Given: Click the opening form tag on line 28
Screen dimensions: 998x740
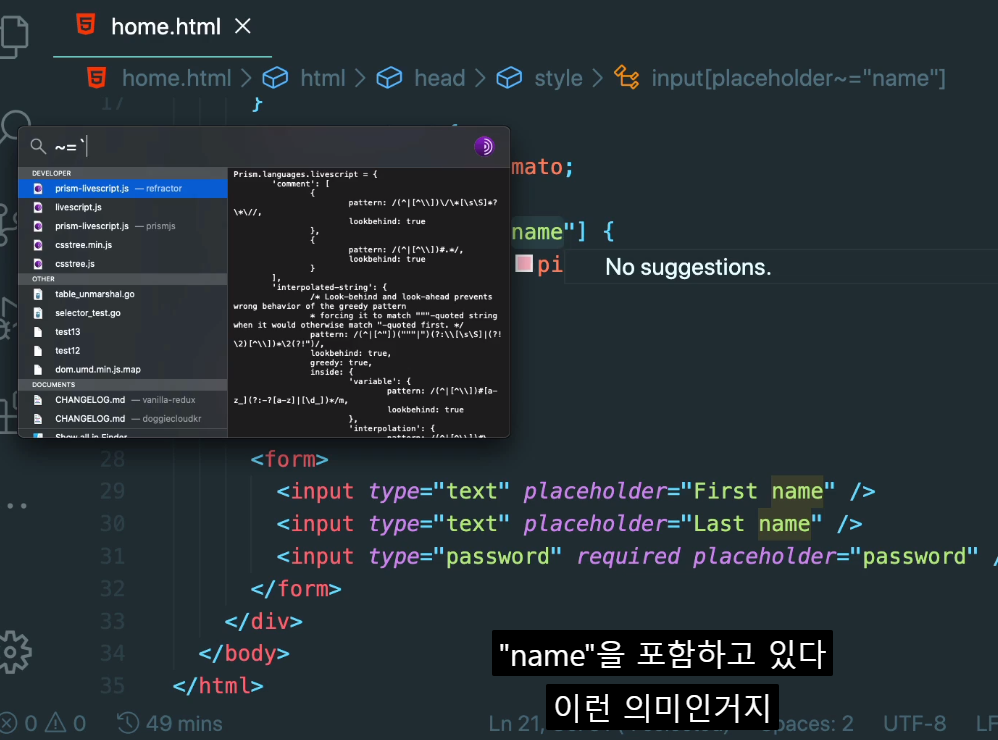Looking at the screenshot, I should tap(290, 459).
